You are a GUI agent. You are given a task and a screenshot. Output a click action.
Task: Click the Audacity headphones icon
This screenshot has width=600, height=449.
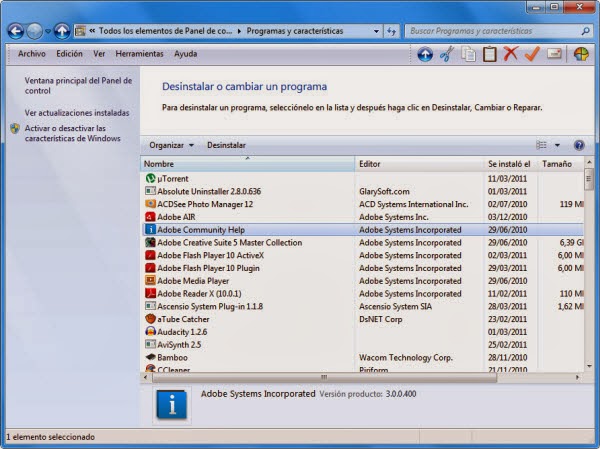point(150,331)
